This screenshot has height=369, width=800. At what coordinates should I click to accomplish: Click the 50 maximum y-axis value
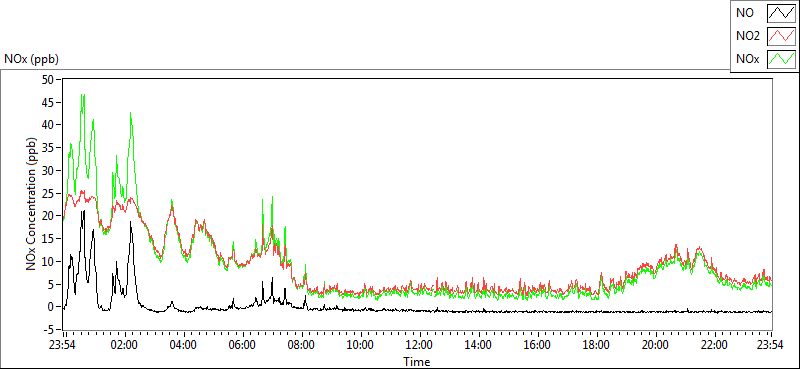[x=48, y=79]
